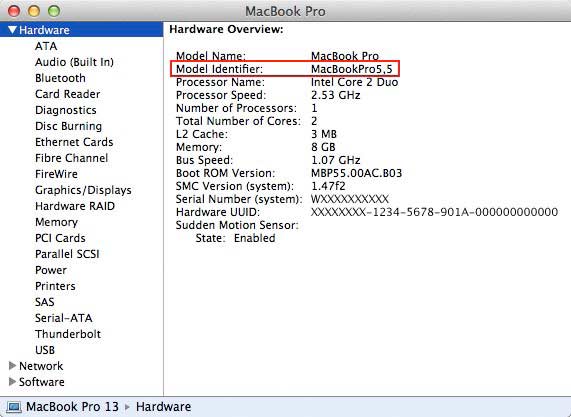Screen dimensions: 571x417
Task: Click Hardware in the path bar
Action: point(163,407)
